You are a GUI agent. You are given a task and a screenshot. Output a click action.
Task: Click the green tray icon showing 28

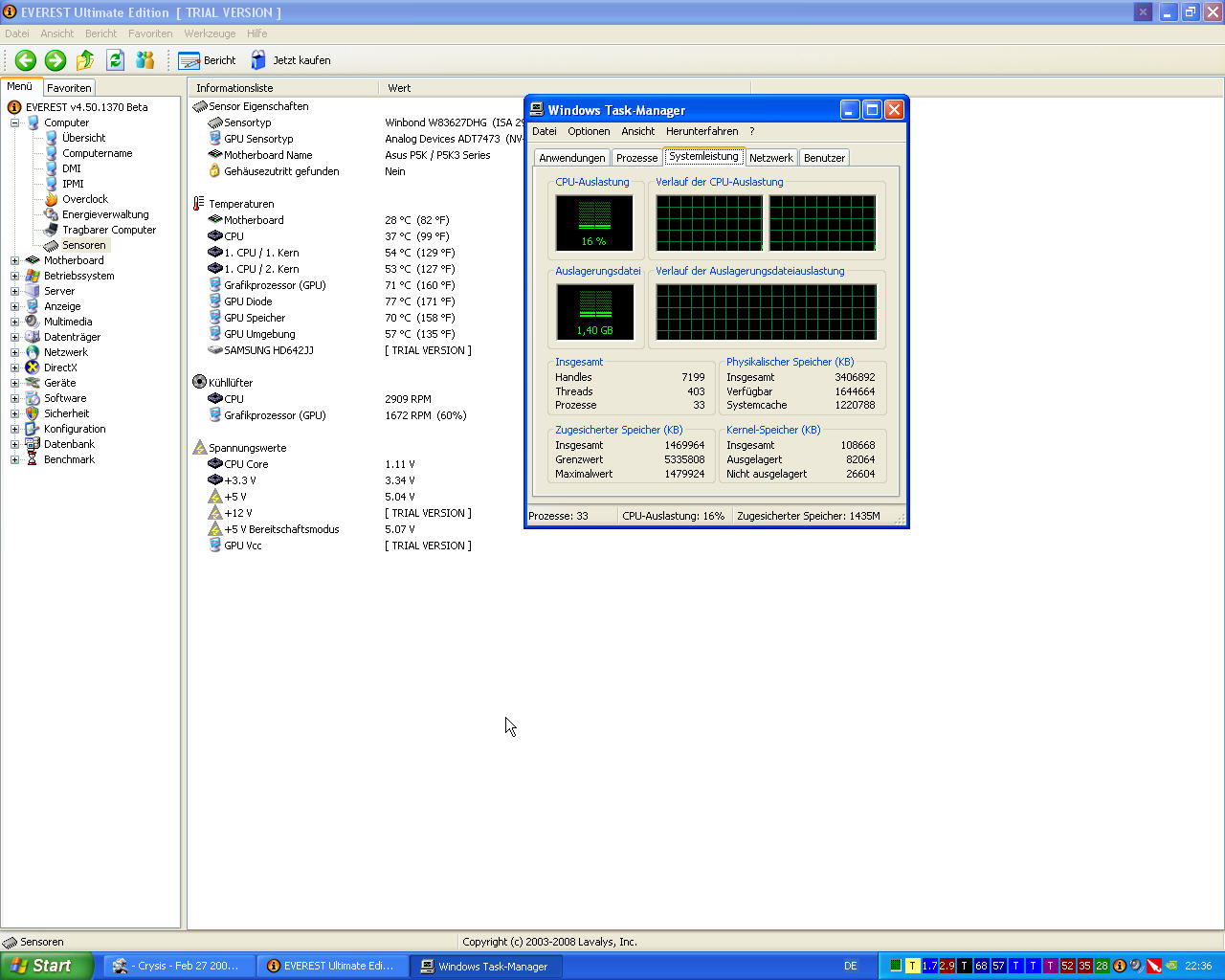1102,966
